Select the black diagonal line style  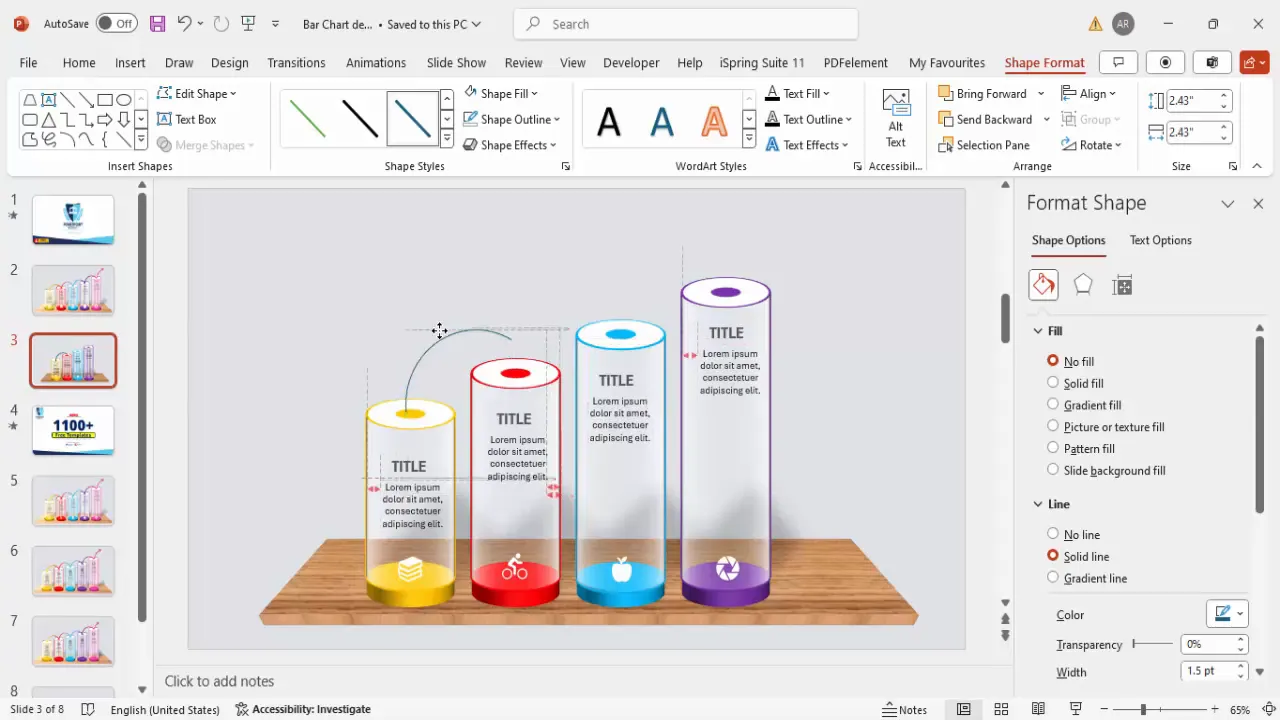tap(360, 118)
